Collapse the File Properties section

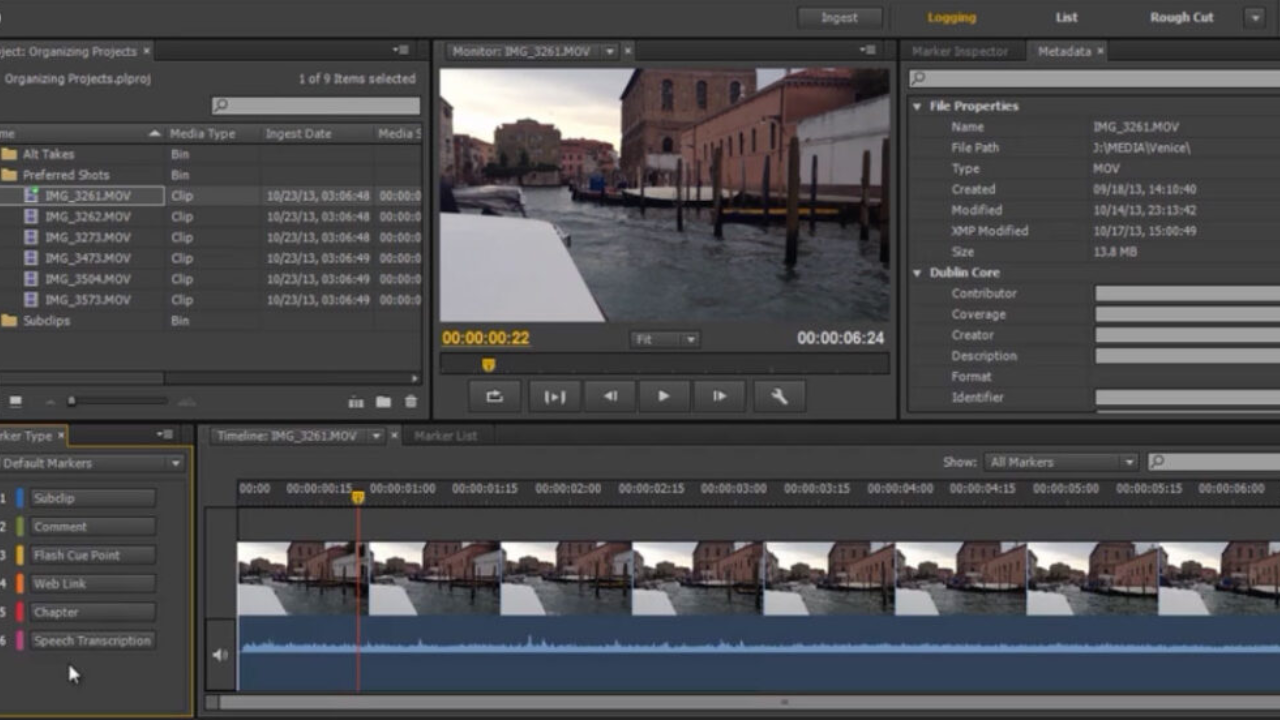click(x=917, y=106)
